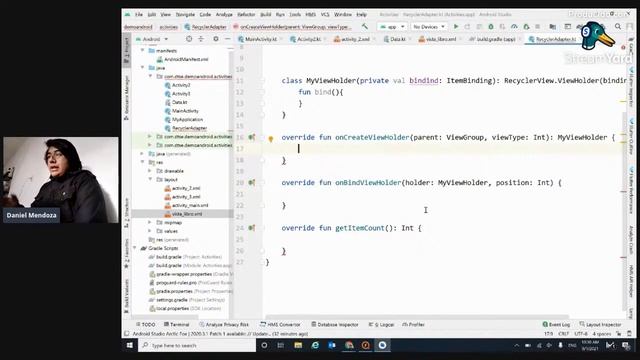Open Project Structure folder icon in toolbar
The height and width of the screenshot is (360, 640).
coord(553,27)
